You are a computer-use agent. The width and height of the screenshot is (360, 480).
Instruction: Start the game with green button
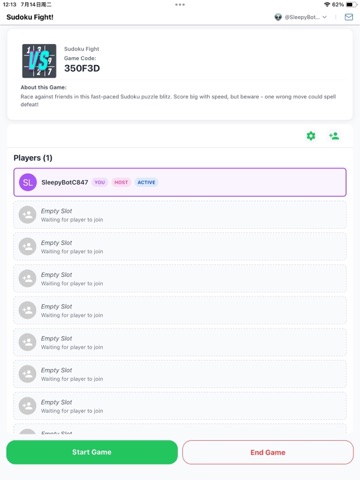pos(92,452)
